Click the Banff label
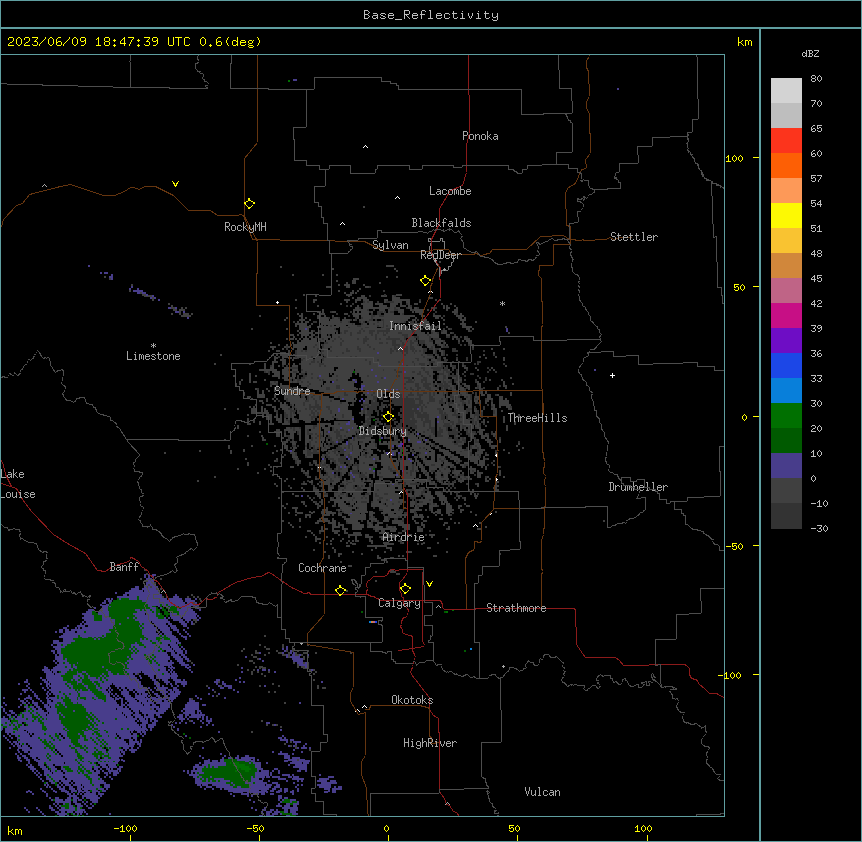 coord(124,567)
